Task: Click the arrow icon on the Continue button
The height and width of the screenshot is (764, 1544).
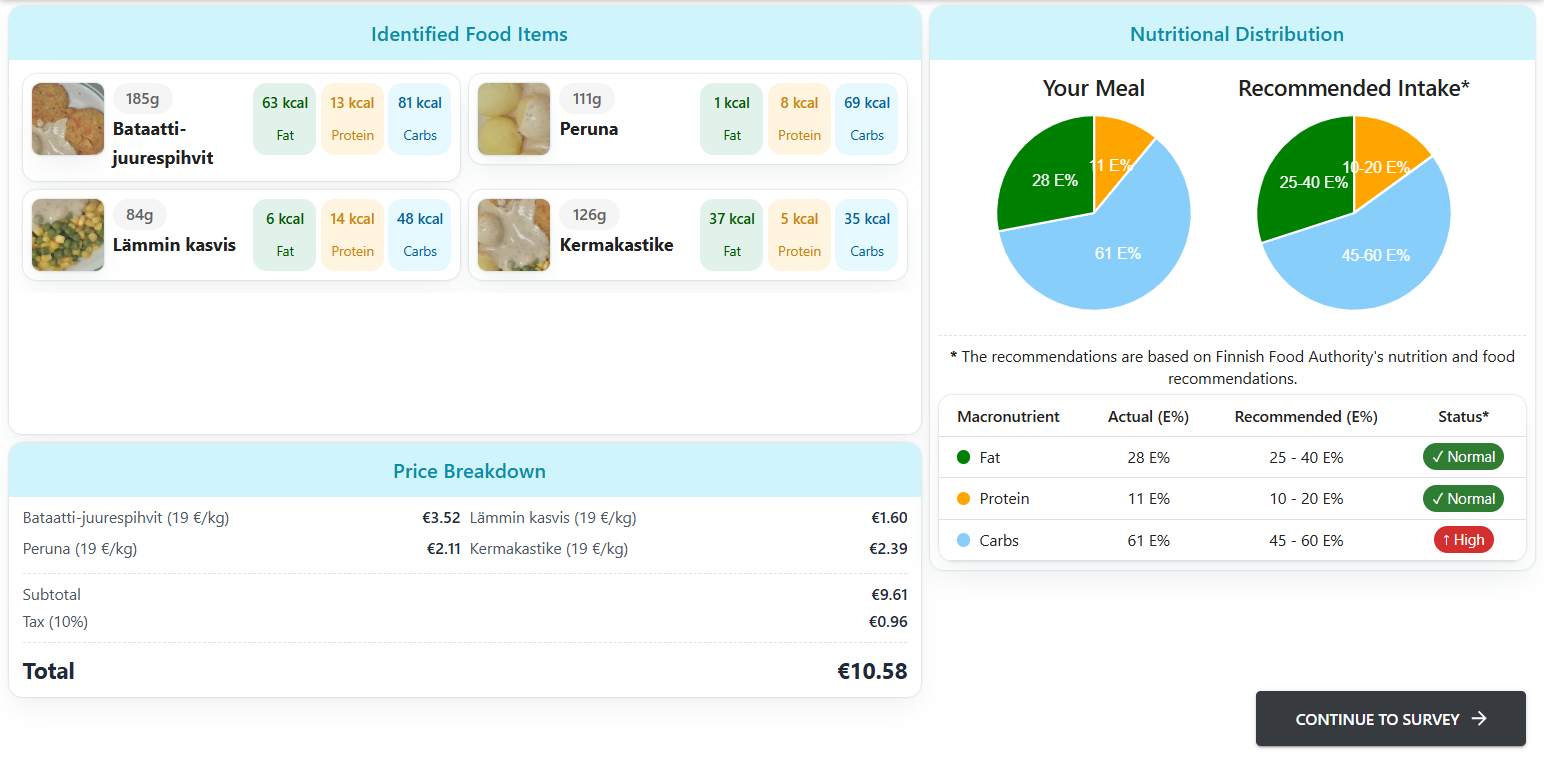Action: point(1480,719)
